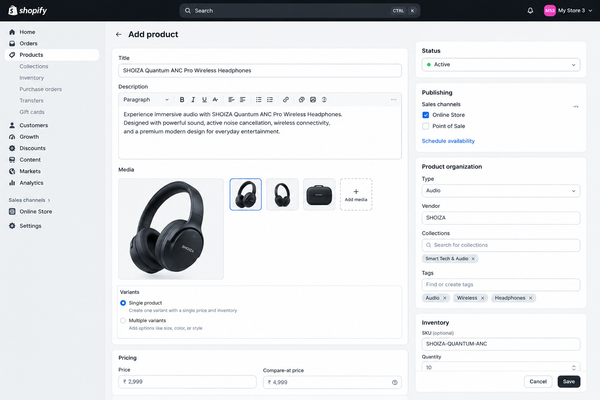This screenshot has width=600, height=400.
Task: Open the text color tool
Action: tap(215, 100)
